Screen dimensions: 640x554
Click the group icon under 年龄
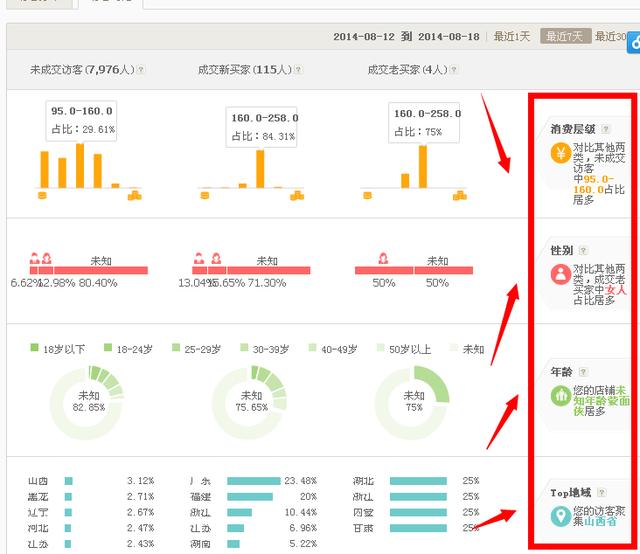pyautogui.click(x=560, y=396)
